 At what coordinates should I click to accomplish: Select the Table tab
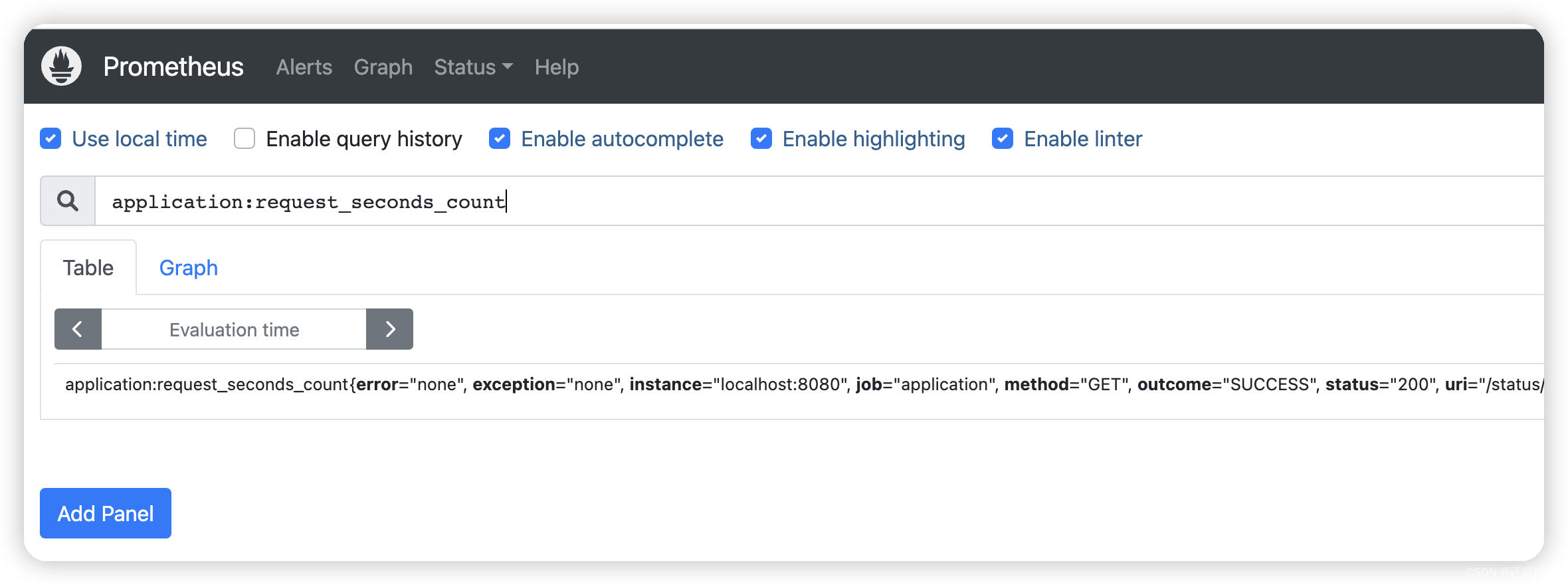coord(88,267)
